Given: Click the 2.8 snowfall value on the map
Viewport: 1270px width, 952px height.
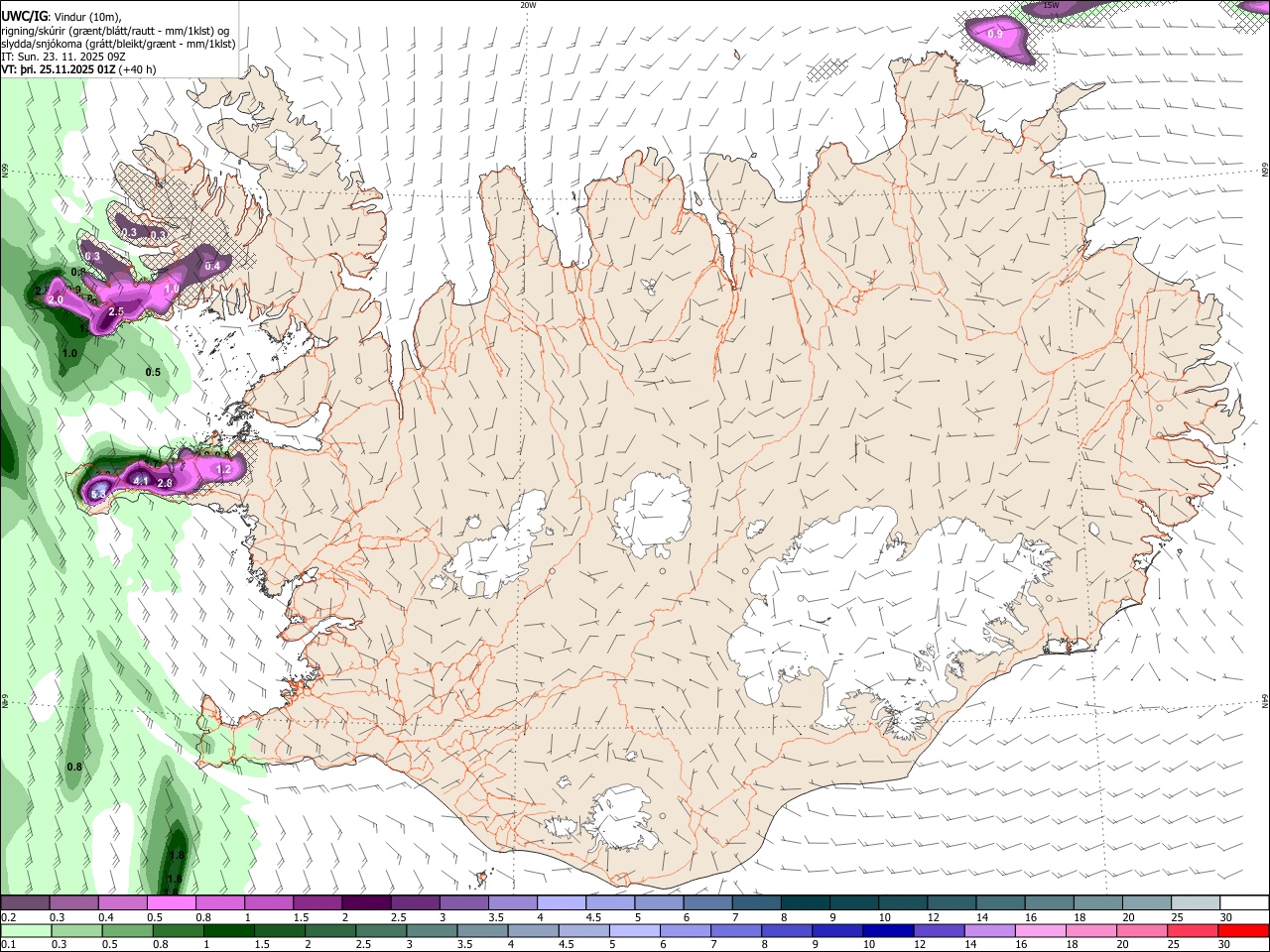Looking at the screenshot, I should pos(165,483).
